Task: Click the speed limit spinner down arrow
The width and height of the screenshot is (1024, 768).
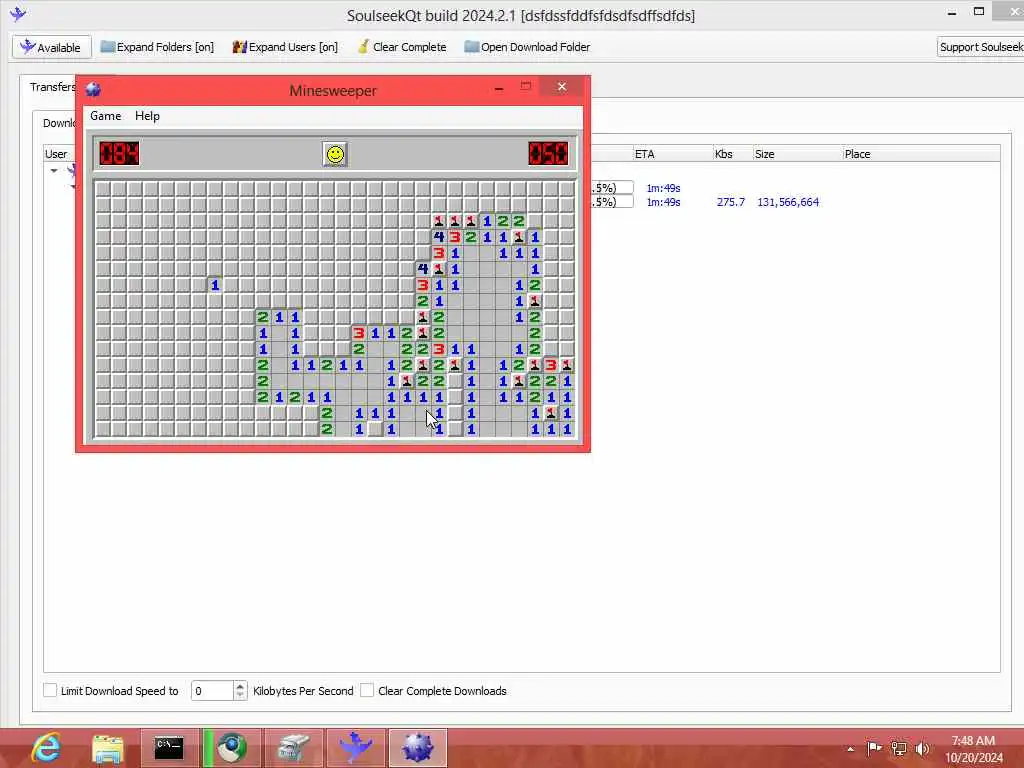Action: 240,696
